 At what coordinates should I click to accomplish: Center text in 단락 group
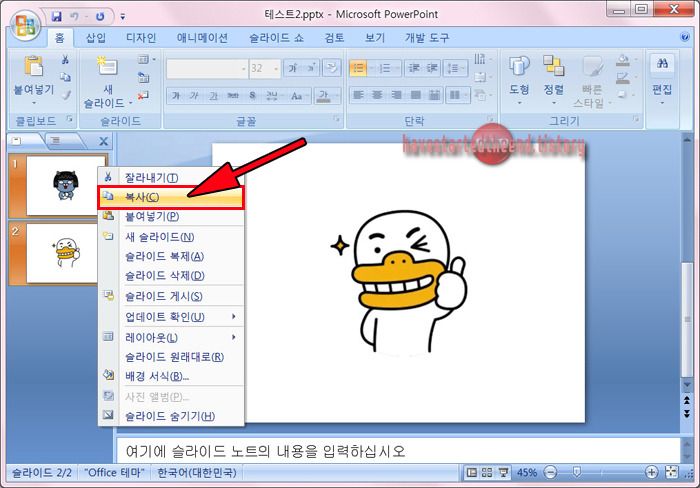(x=377, y=95)
